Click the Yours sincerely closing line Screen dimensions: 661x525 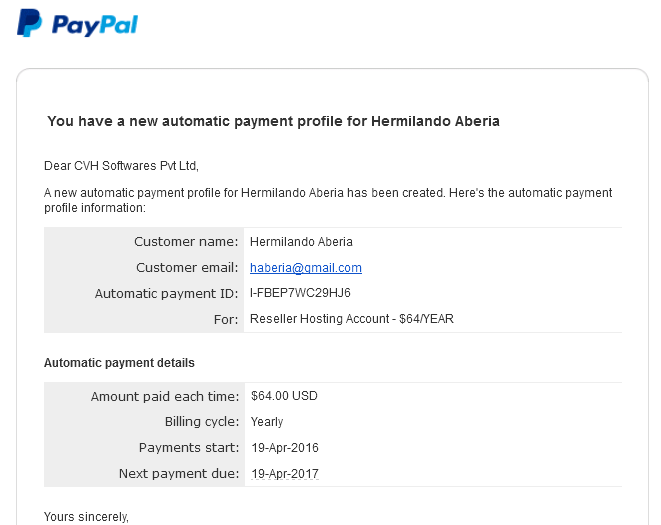coord(86,517)
